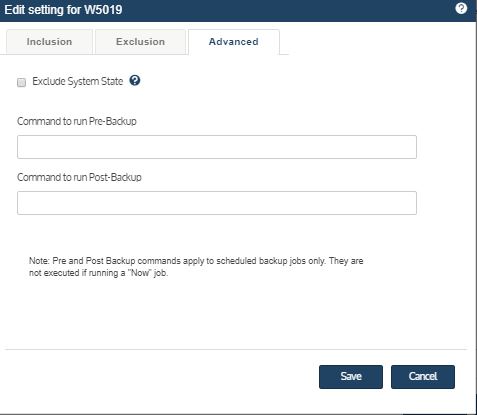Click the 'Command to run Pre-Backup' label
Image resolution: width=477 pixels, height=415 pixels.
[x=77, y=121]
